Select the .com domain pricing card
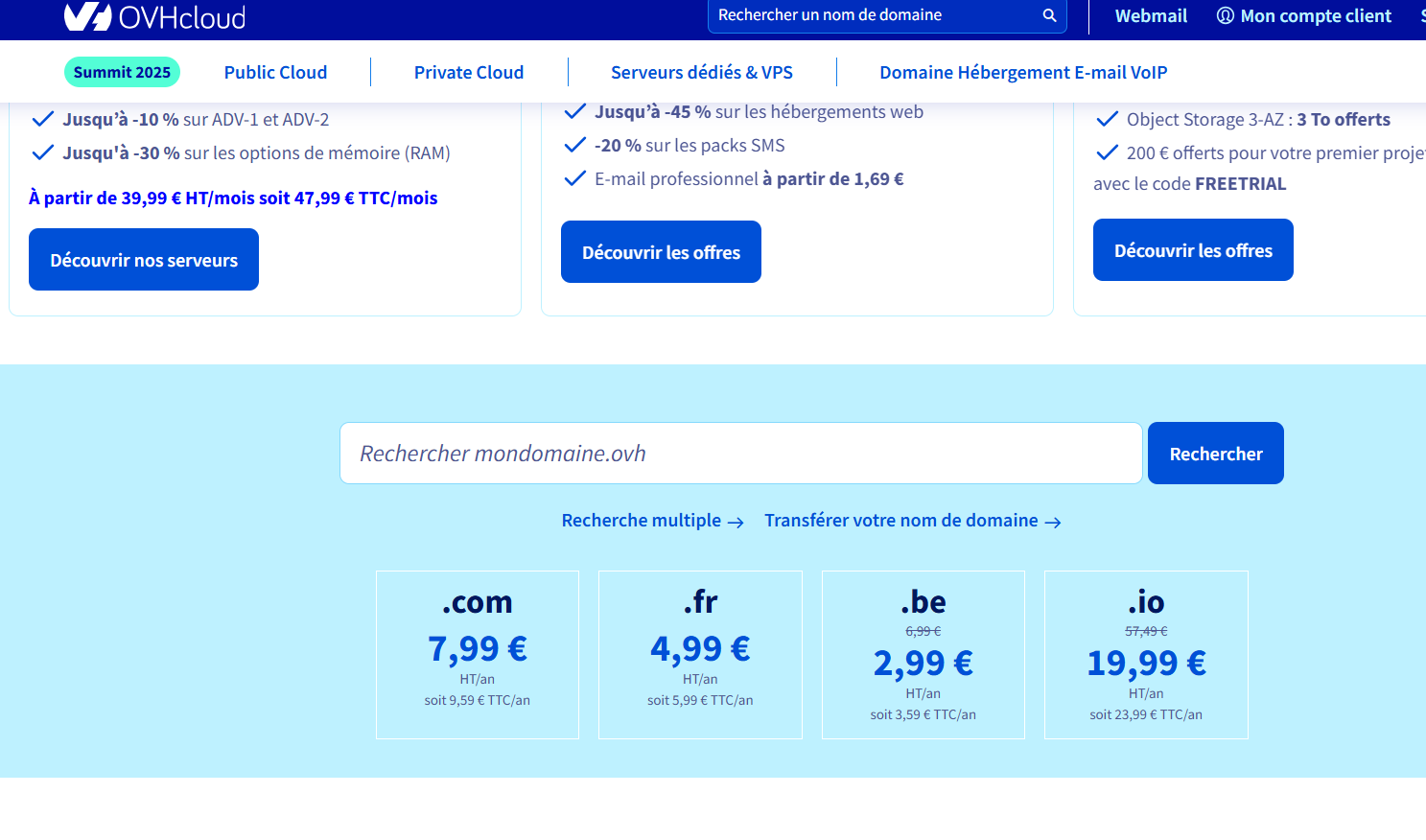The image size is (1426, 840). click(x=478, y=655)
